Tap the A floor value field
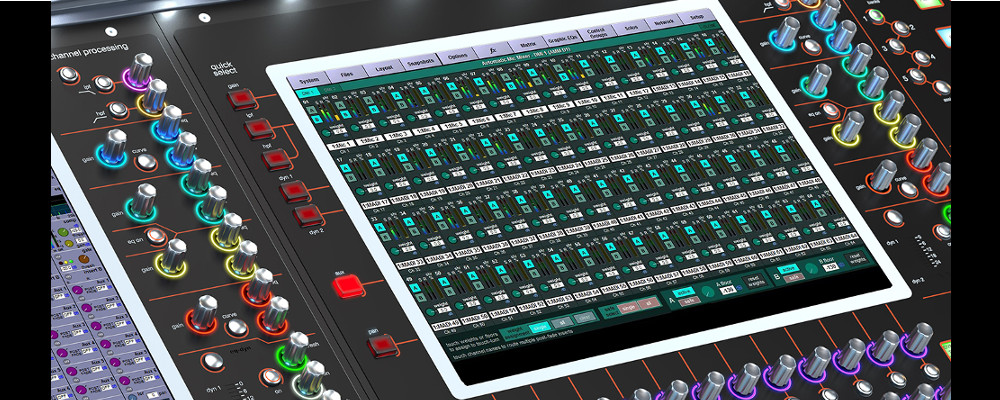This screenshot has height=400, width=1000. 728,290
